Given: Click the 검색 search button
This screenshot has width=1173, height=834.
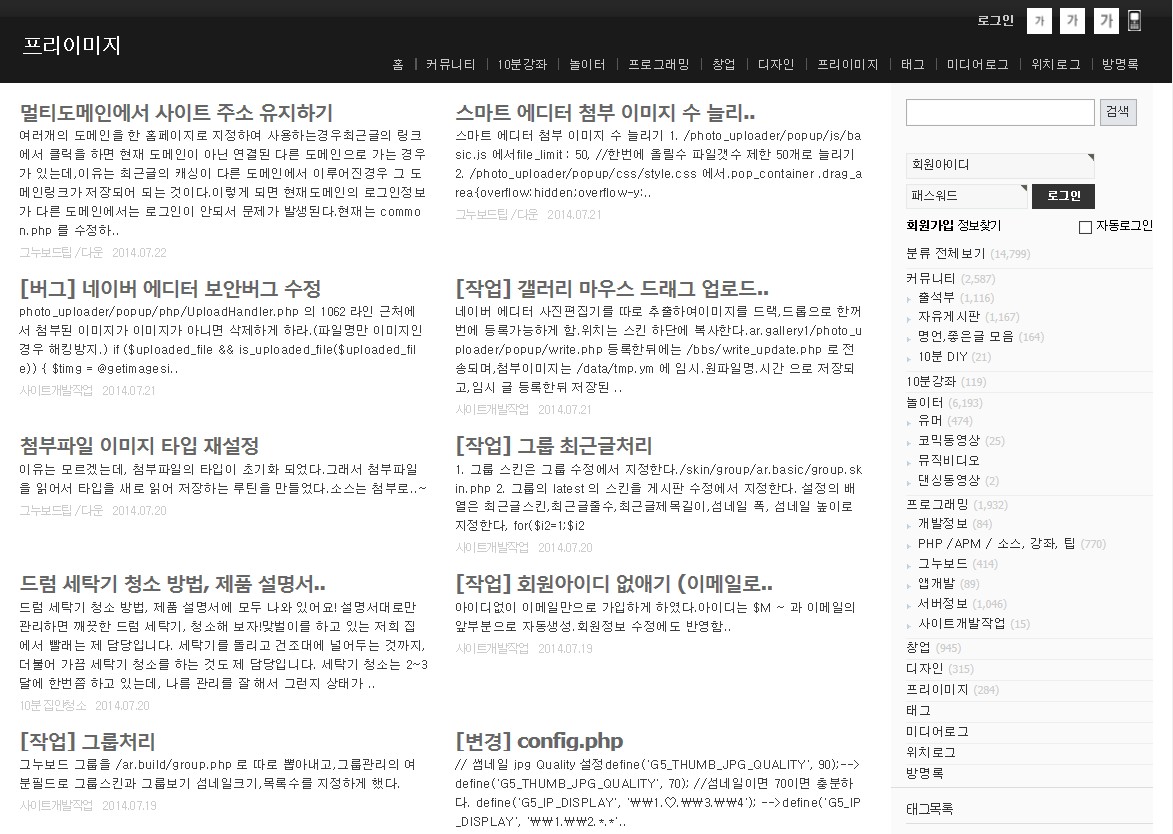Looking at the screenshot, I should 1118,112.
